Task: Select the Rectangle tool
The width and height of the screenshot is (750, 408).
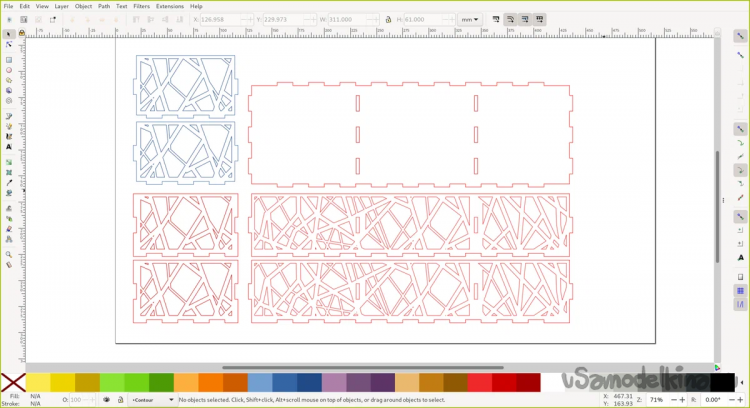Action: click(9, 59)
